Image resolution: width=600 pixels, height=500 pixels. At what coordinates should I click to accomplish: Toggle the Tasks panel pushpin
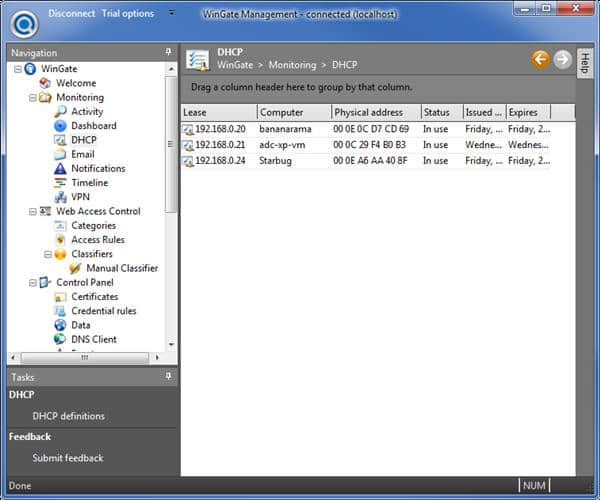pyautogui.click(x=168, y=377)
